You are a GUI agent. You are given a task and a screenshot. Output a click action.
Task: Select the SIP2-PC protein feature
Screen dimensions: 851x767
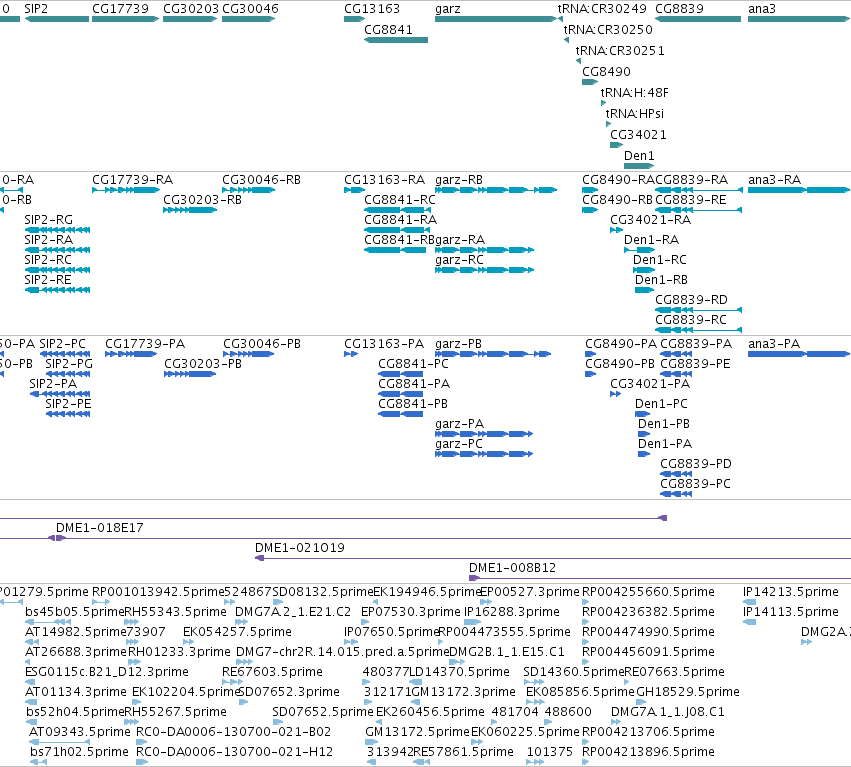coord(65,354)
